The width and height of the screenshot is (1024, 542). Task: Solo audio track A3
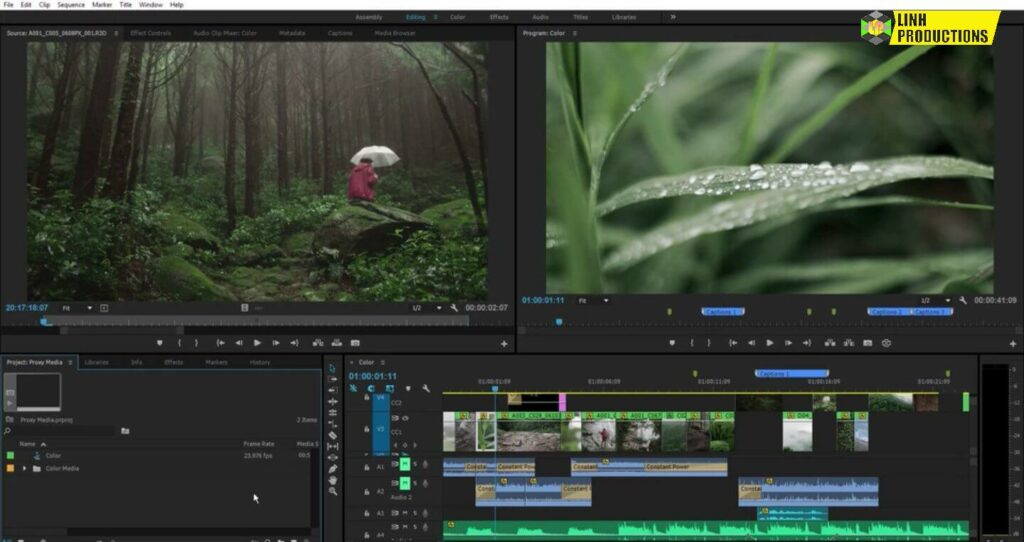pyautogui.click(x=415, y=514)
